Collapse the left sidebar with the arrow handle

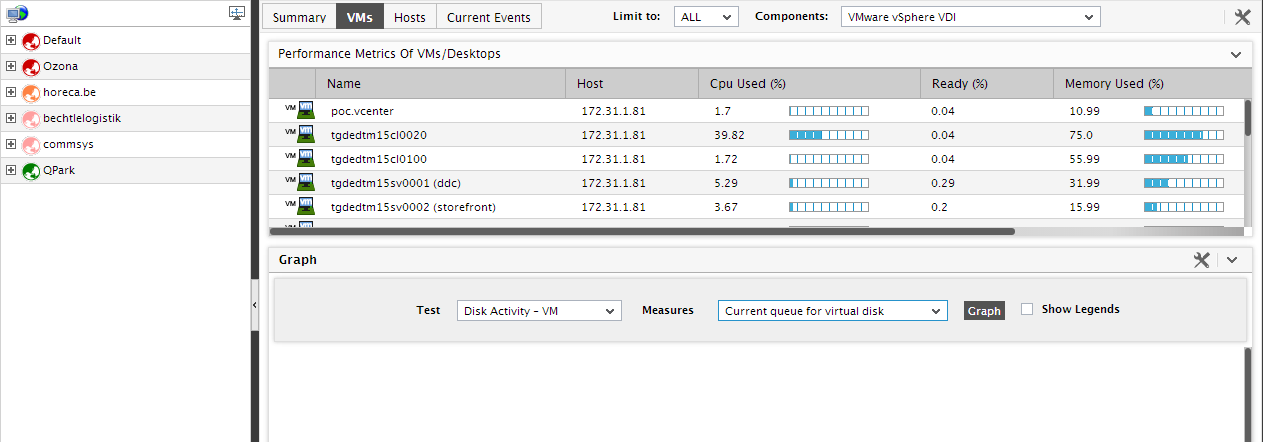(254, 305)
